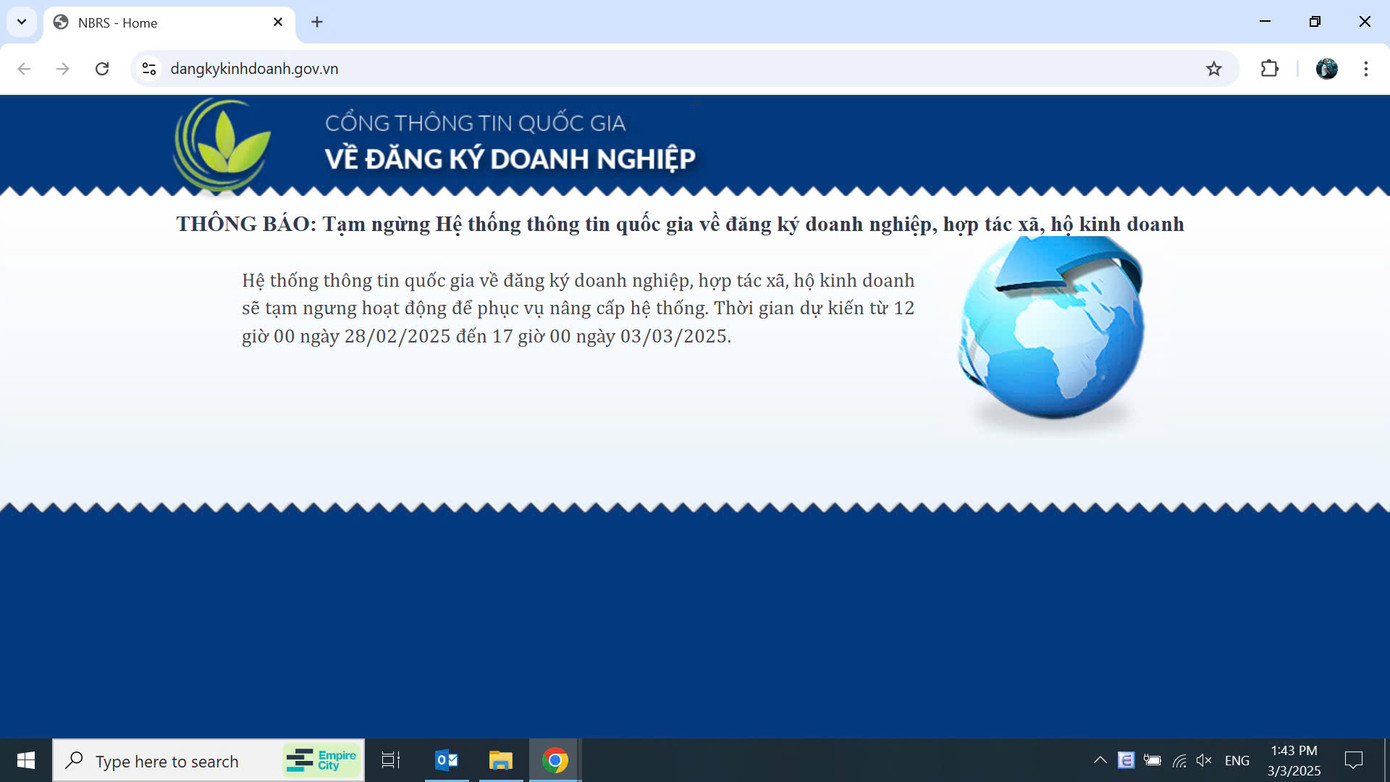Open Task View on the taskbar

(x=389, y=760)
